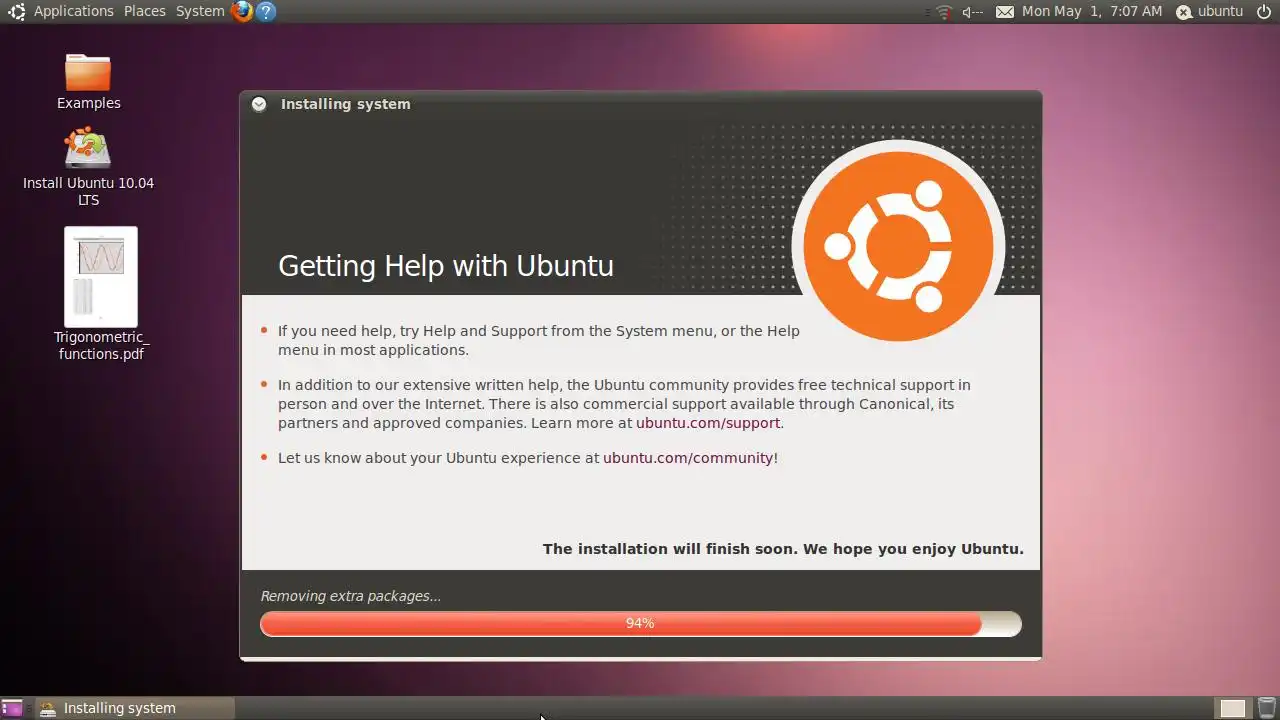Select the Examples folder on desktop
1280x720 pixels.
88,82
